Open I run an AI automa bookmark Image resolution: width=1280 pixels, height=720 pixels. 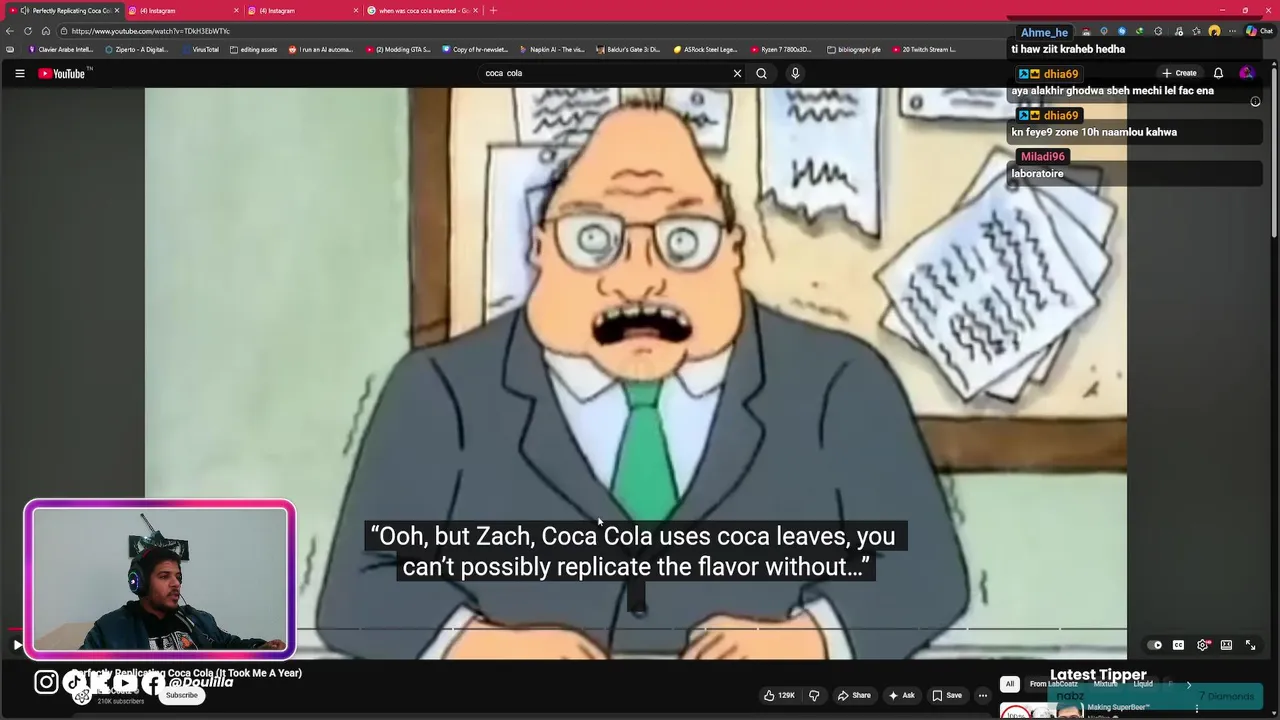(321, 49)
